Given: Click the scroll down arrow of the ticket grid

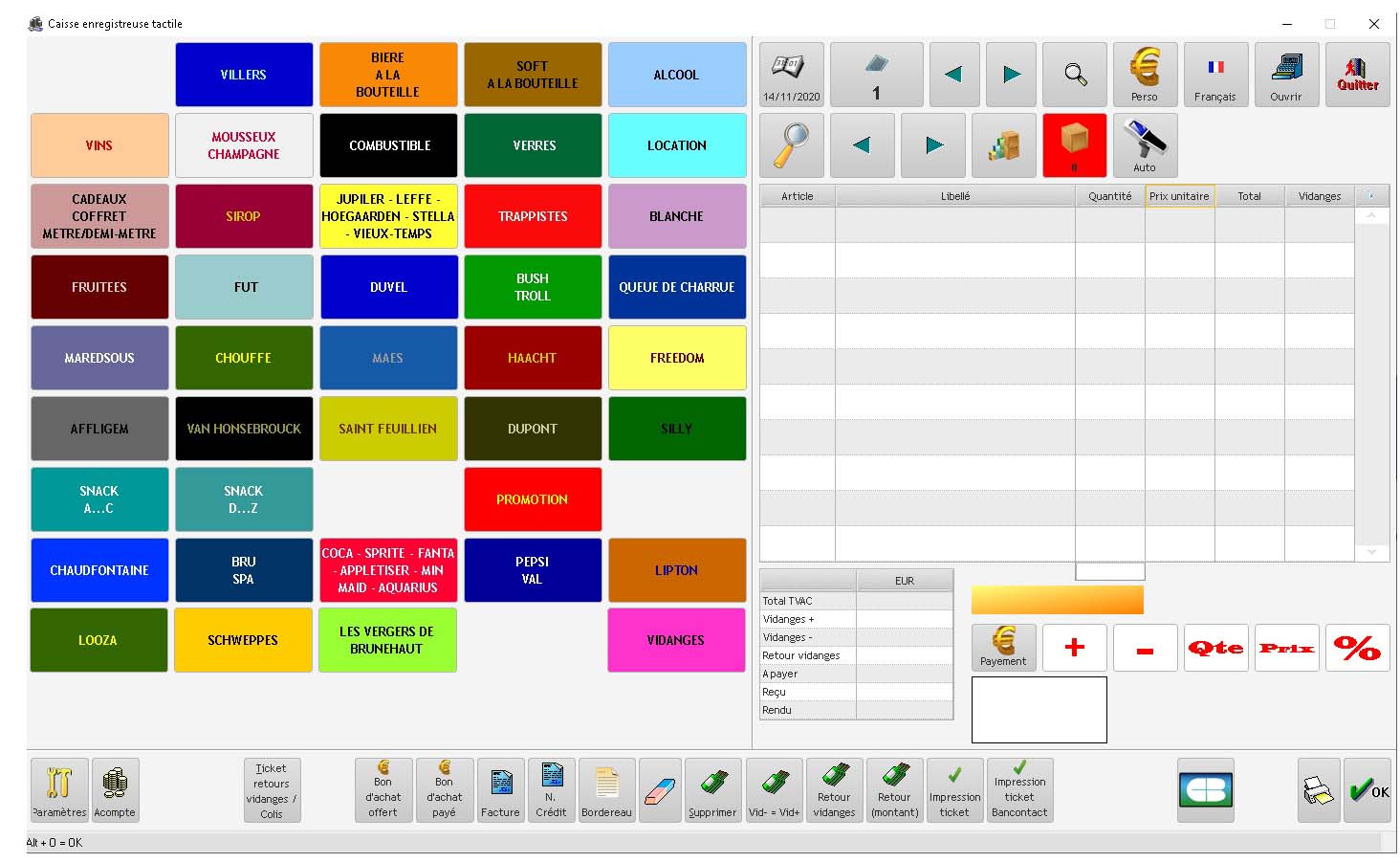Looking at the screenshot, I should (x=1371, y=552).
